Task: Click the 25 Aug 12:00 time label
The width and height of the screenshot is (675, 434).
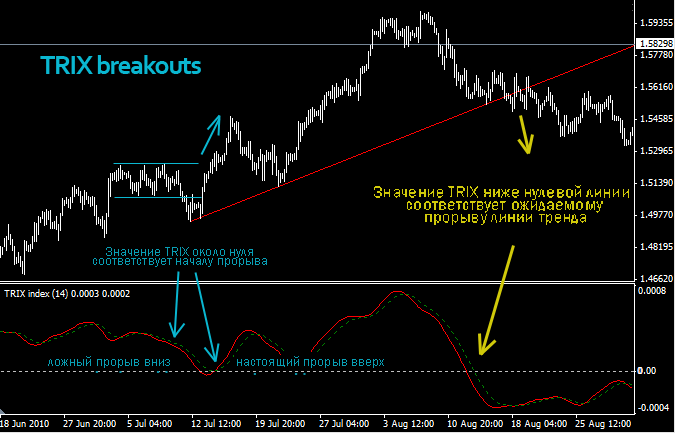Action: pos(603,424)
